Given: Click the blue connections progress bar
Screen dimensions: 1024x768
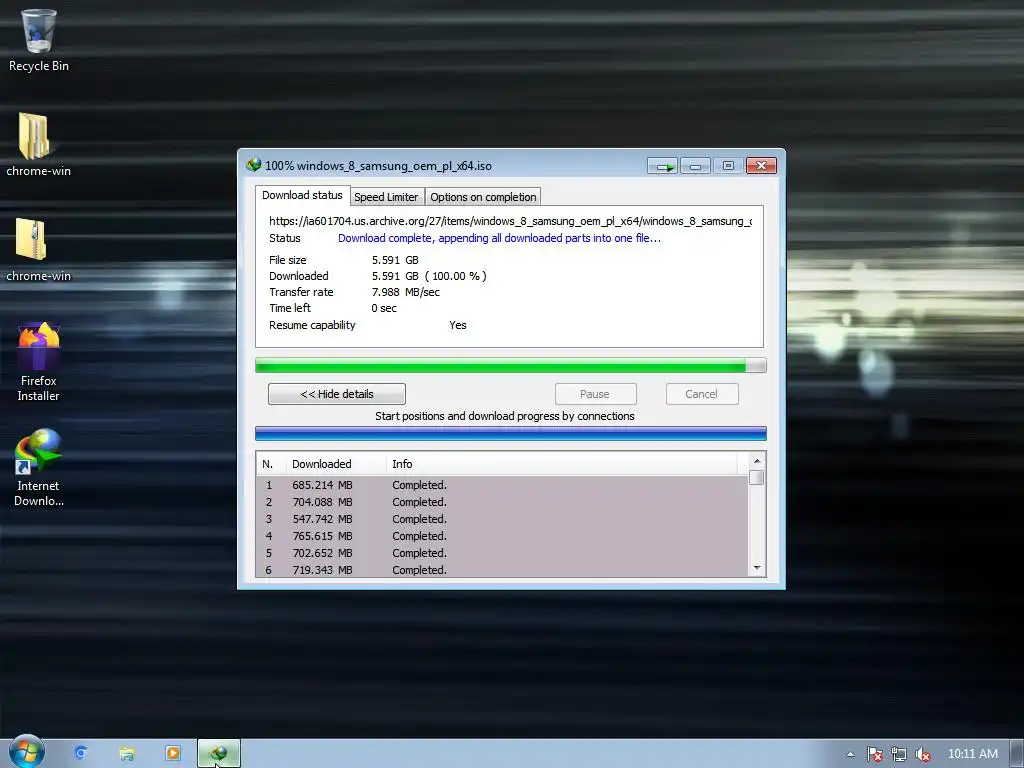Looking at the screenshot, I should pos(511,433).
